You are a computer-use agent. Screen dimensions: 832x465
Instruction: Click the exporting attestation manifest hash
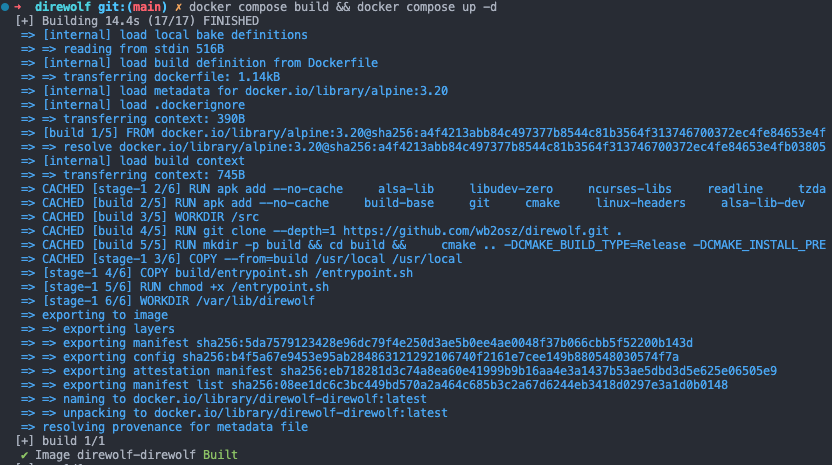528,371
